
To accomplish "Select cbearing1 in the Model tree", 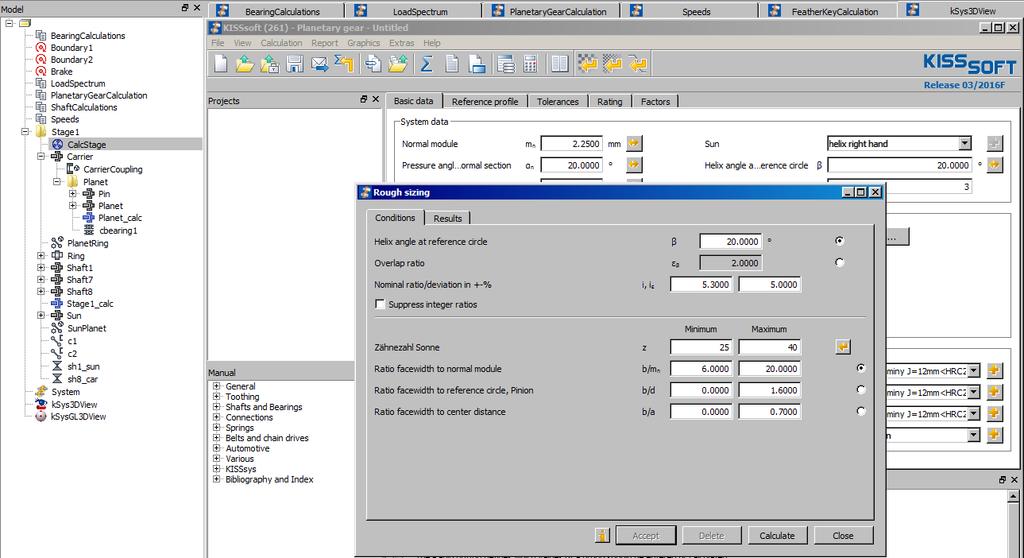I will (x=118, y=231).
